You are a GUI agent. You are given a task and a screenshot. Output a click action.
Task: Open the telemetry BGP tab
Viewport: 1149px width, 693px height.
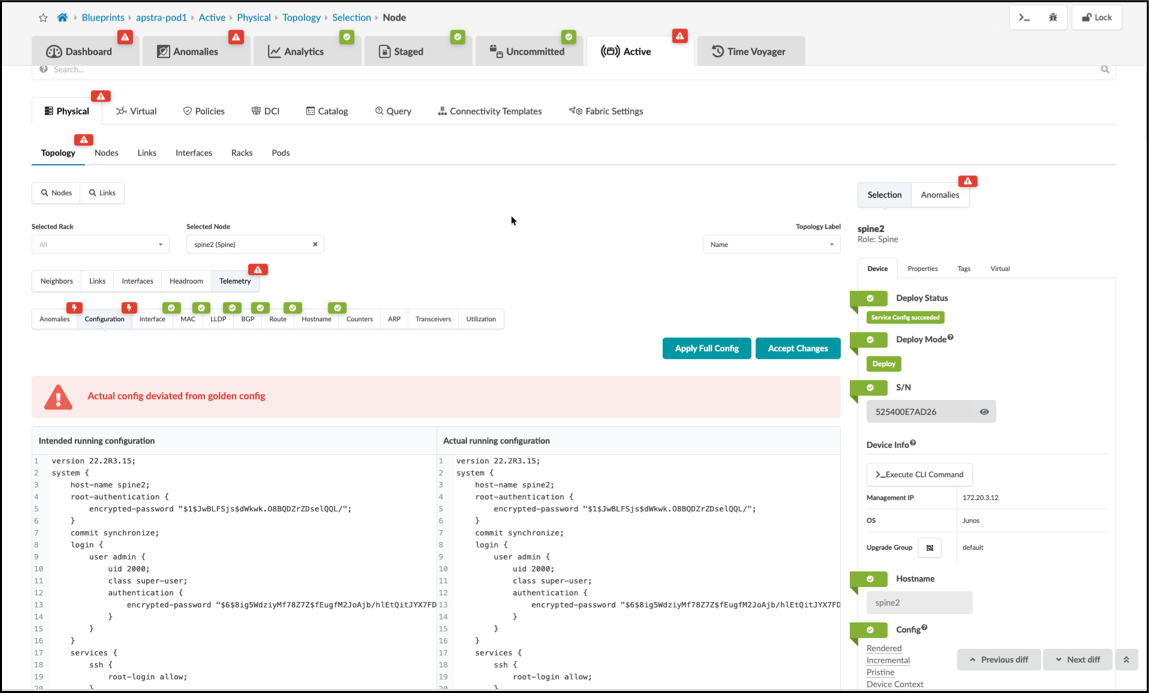click(248, 319)
